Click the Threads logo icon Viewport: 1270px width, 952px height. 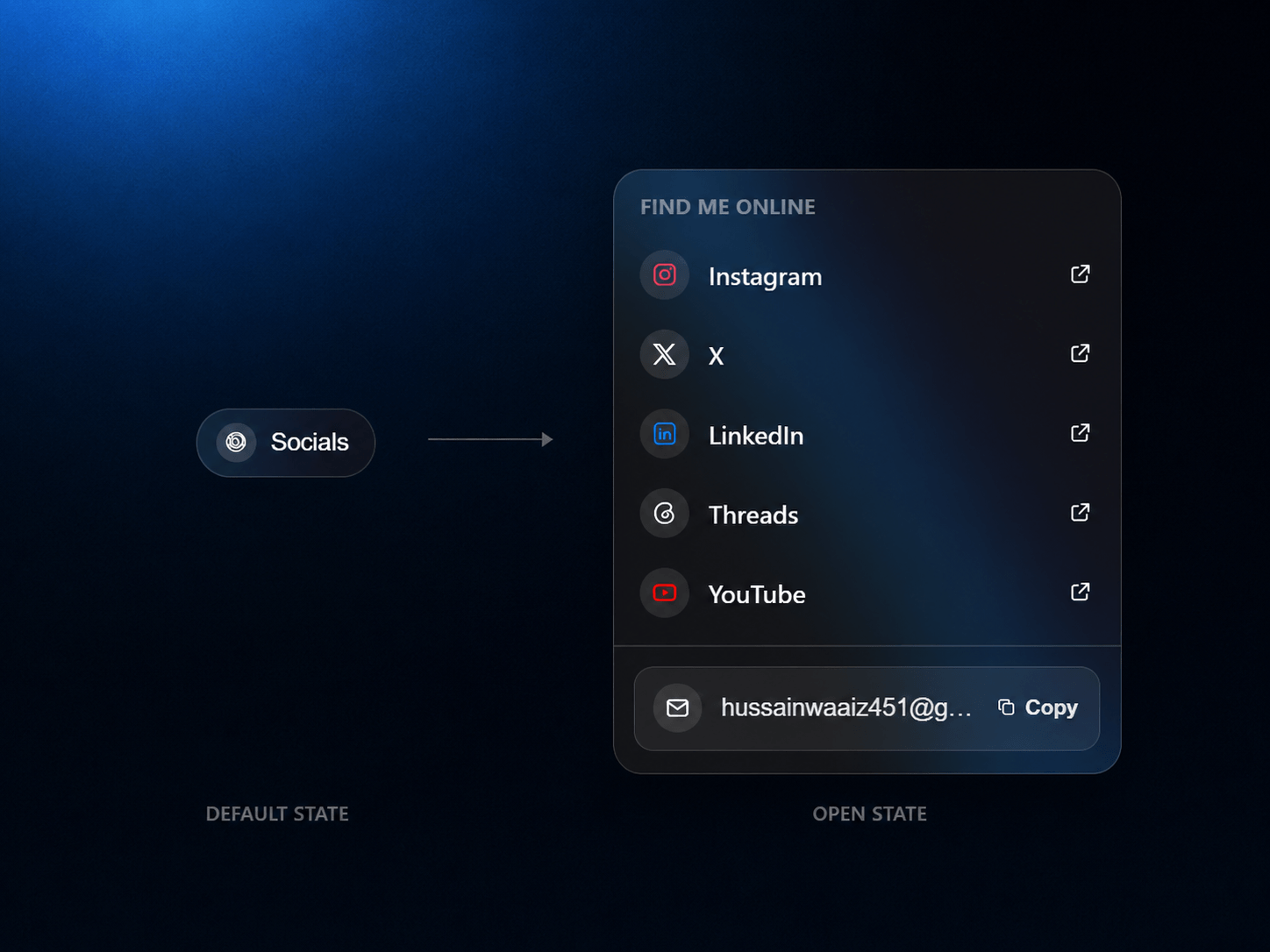(x=665, y=514)
